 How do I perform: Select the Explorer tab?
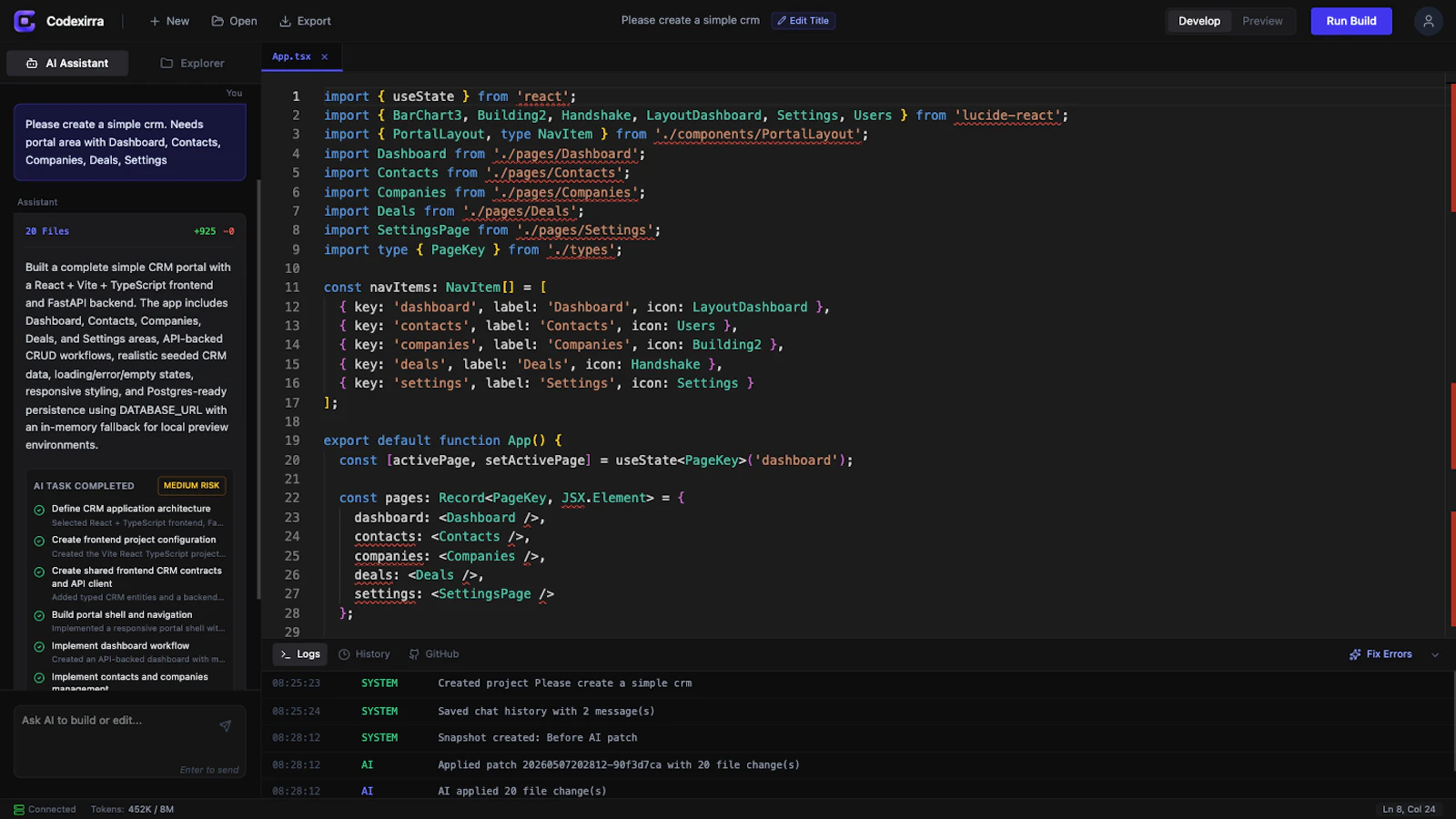[192, 63]
